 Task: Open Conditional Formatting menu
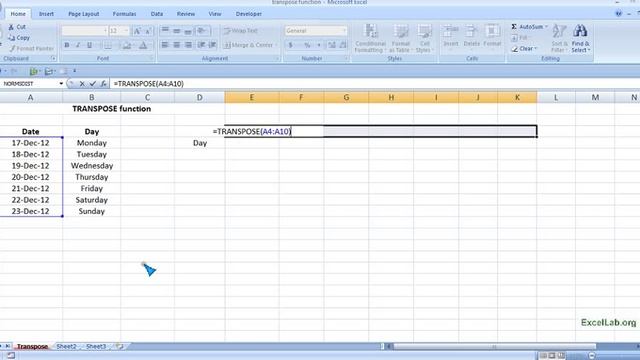(x=370, y=38)
